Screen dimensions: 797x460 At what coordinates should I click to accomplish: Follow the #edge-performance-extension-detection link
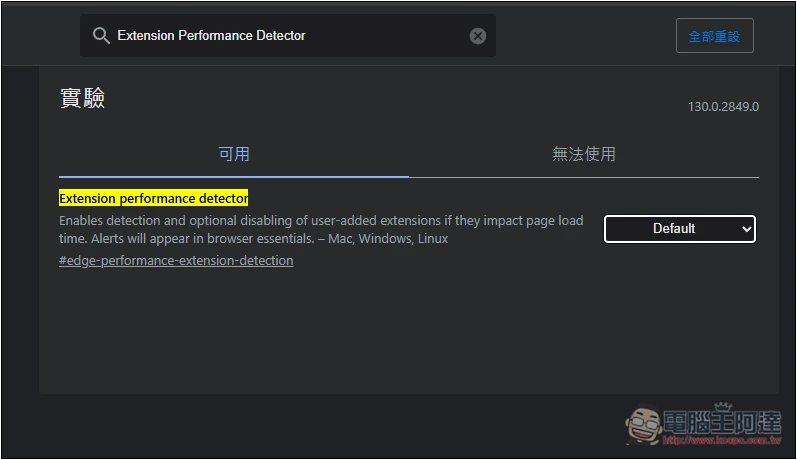176,261
